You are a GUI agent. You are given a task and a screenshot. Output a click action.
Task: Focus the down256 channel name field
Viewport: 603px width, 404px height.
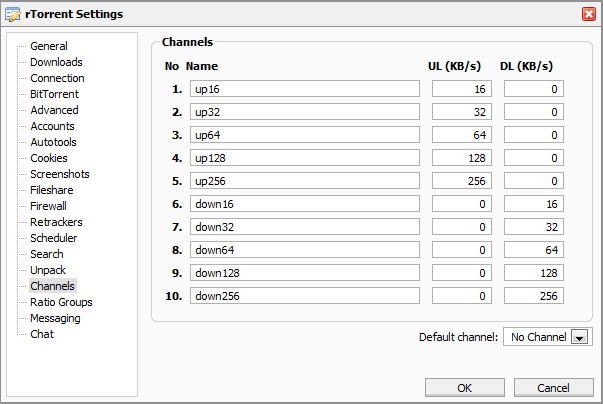(304, 296)
